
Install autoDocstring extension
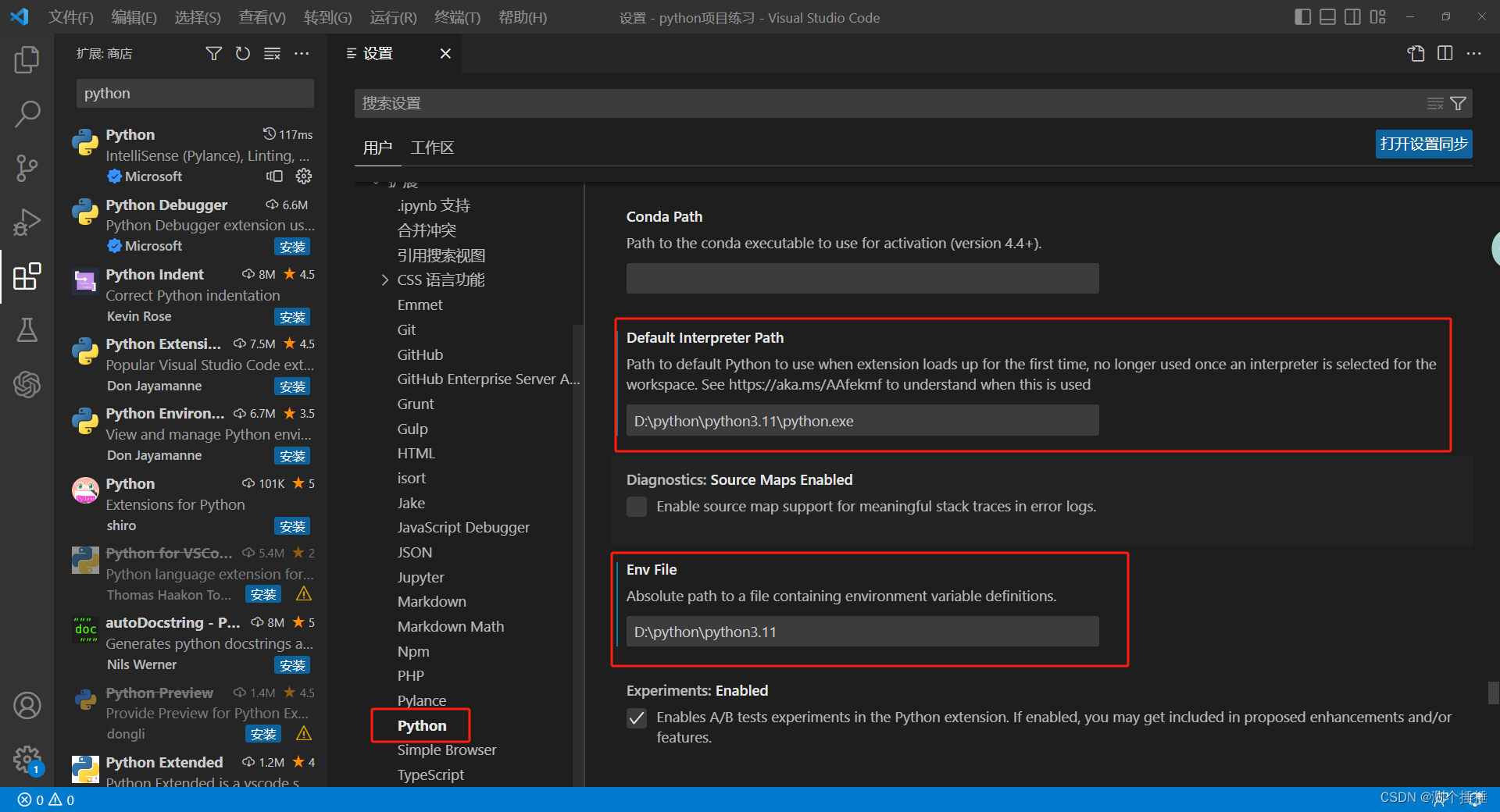[292, 665]
